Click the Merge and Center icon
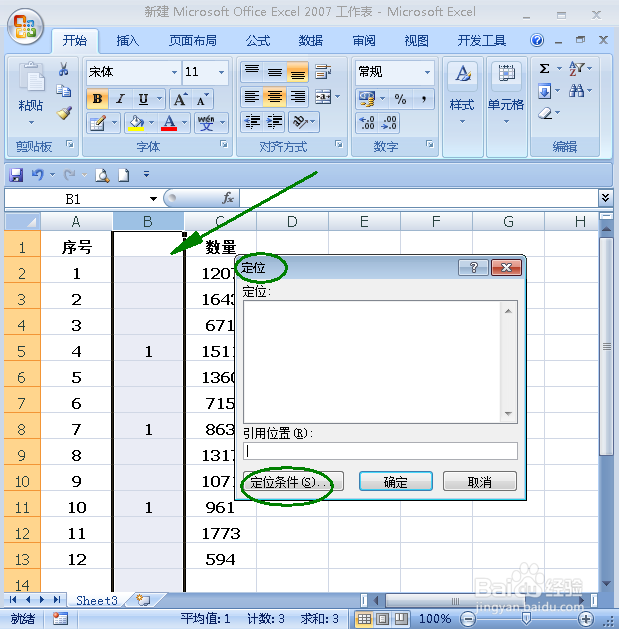Viewport: 619px width, 629px height. (323, 96)
